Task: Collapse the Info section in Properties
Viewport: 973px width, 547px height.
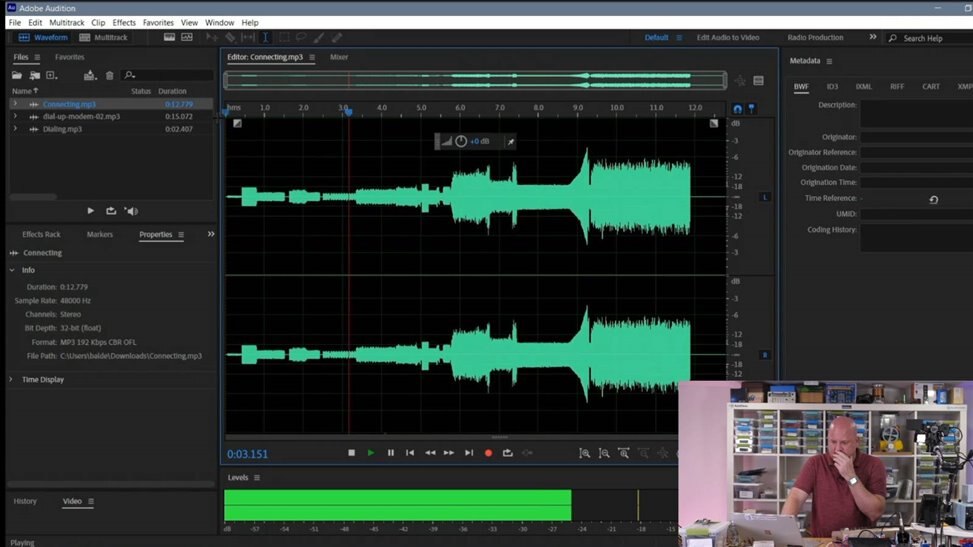Action: (12, 270)
